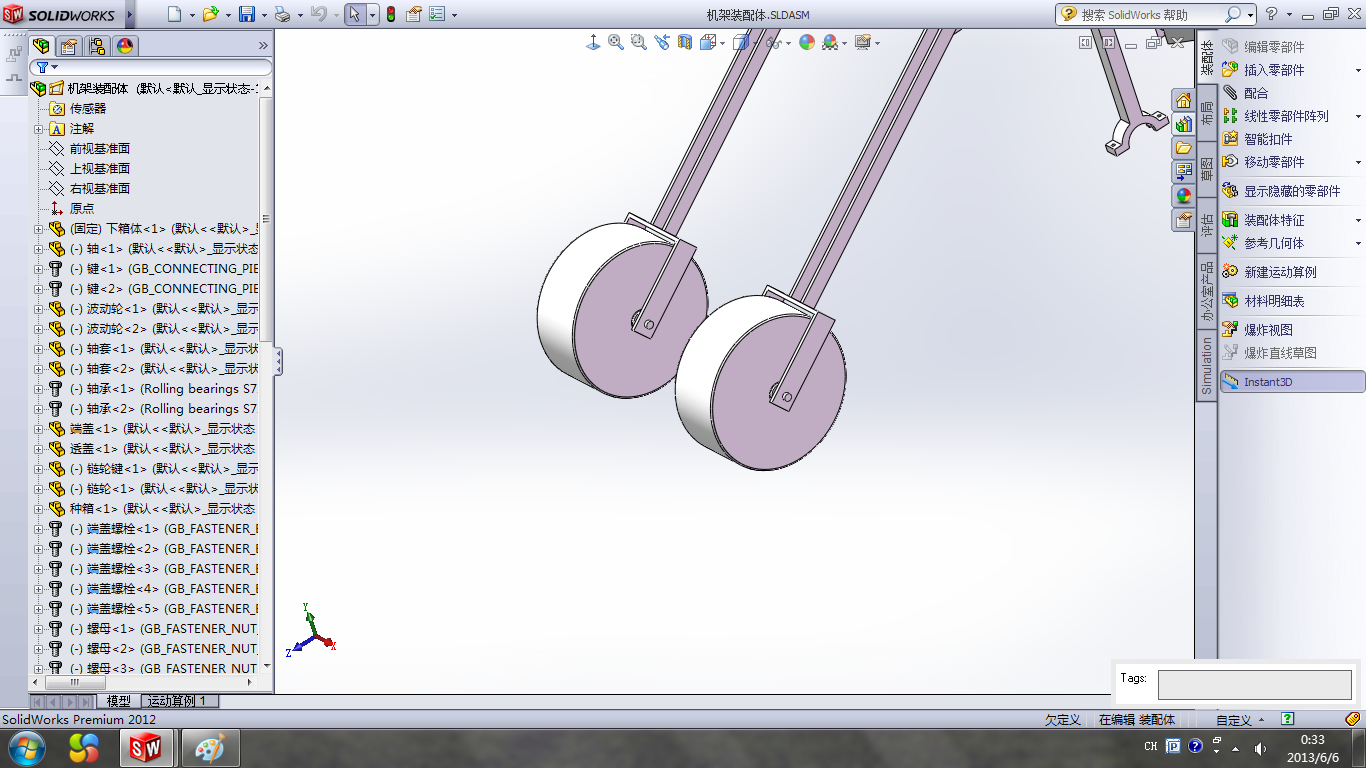Image resolution: width=1366 pixels, height=768 pixels.
Task: Select 前视基准面 plane in feature tree
Action: pos(100,149)
